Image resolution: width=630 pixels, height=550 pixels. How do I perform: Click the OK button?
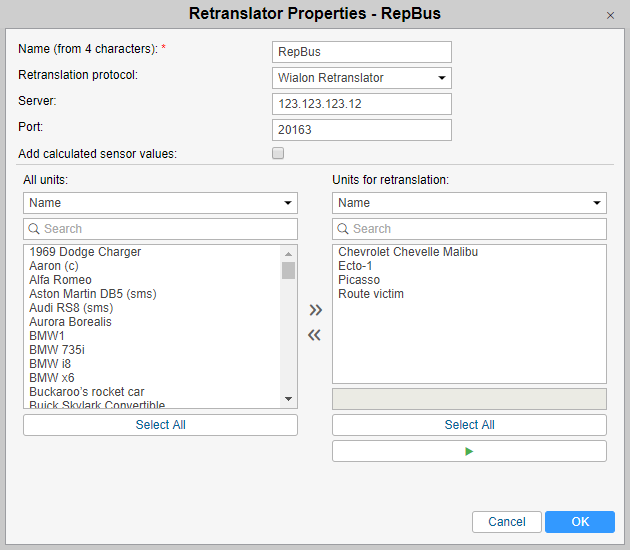click(x=580, y=521)
